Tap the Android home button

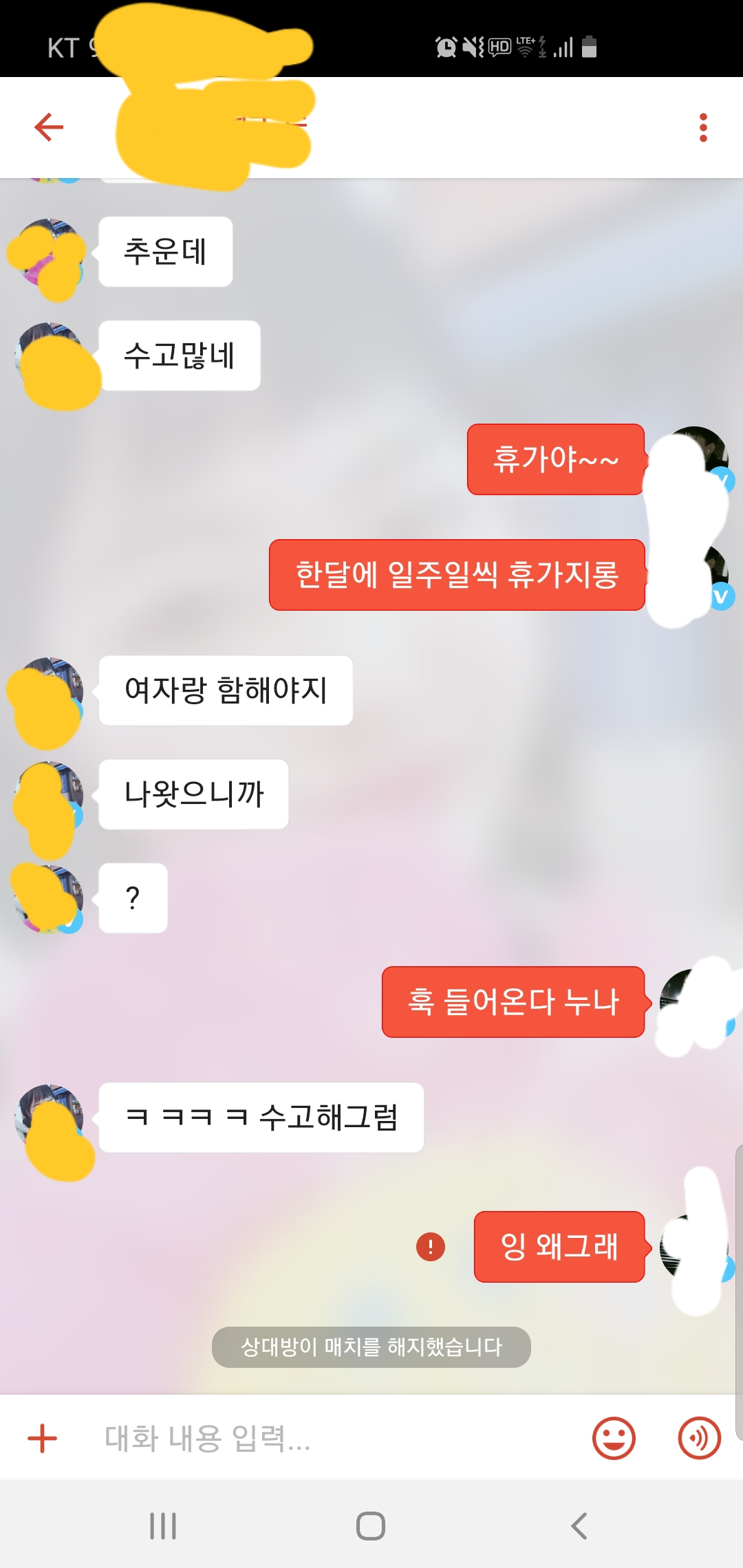(371, 1526)
